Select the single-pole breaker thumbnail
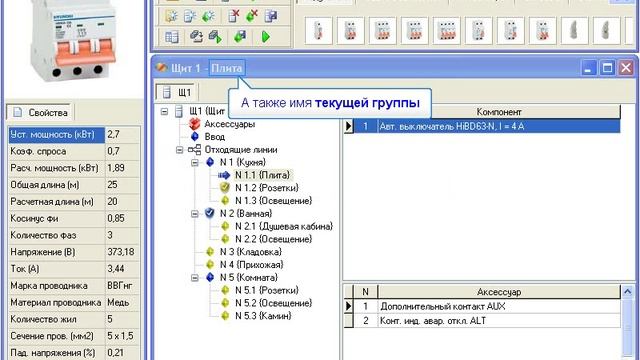The height and width of the screenshot is (360, 640). 318,31
